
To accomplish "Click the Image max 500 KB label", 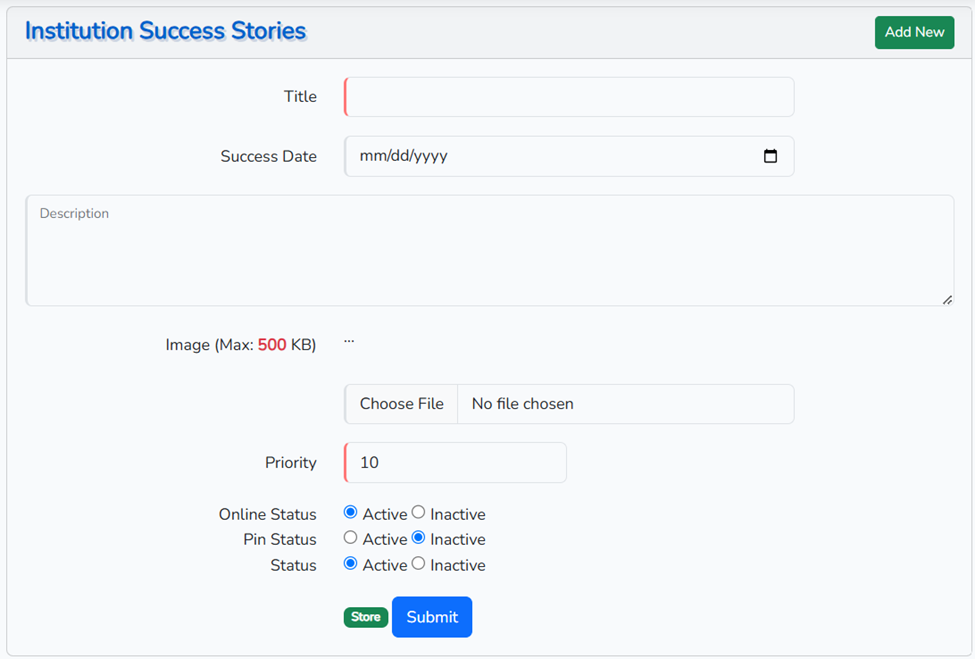I will pos(241,345).
